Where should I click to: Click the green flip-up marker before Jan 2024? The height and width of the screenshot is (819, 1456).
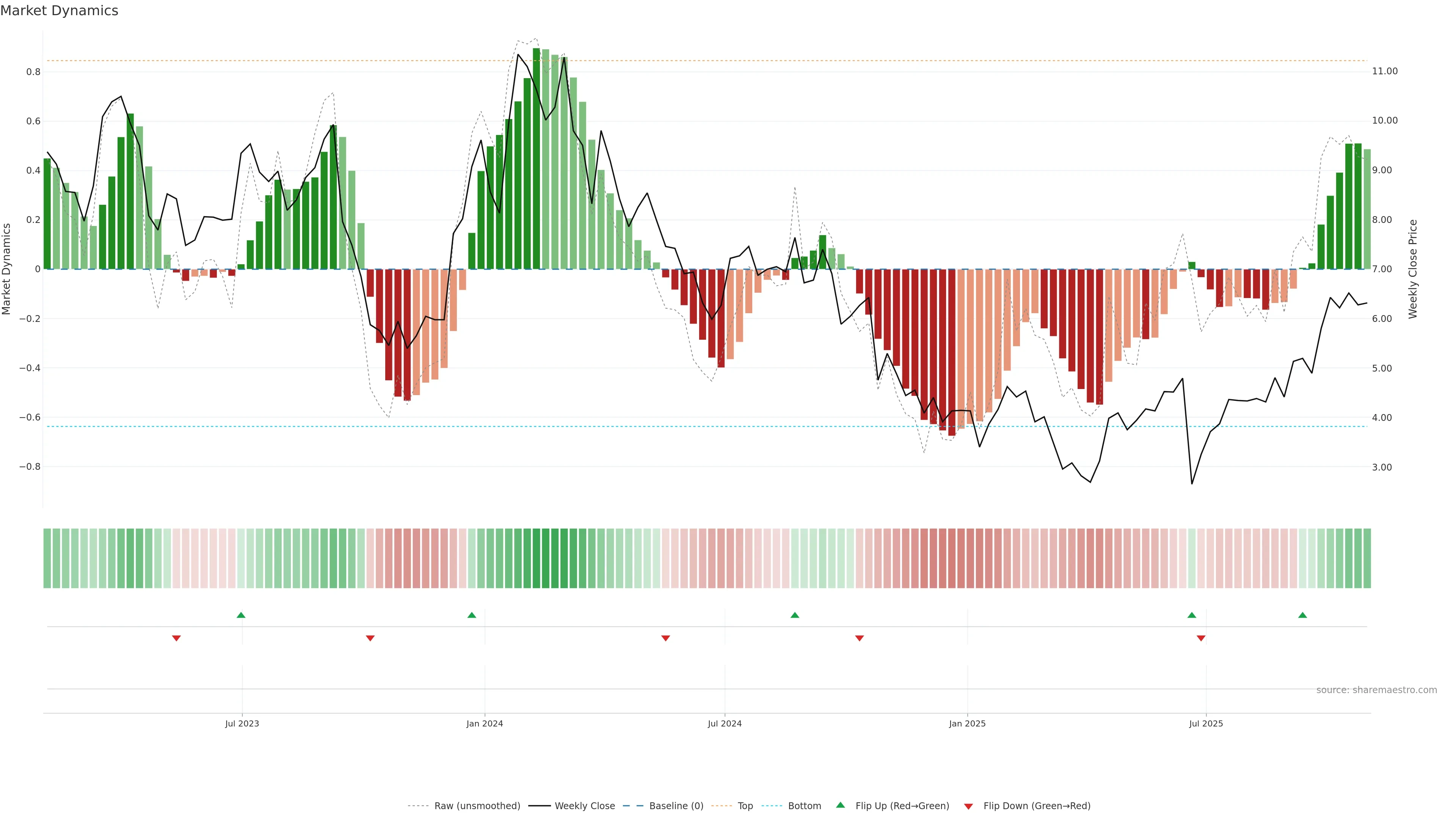472,615
